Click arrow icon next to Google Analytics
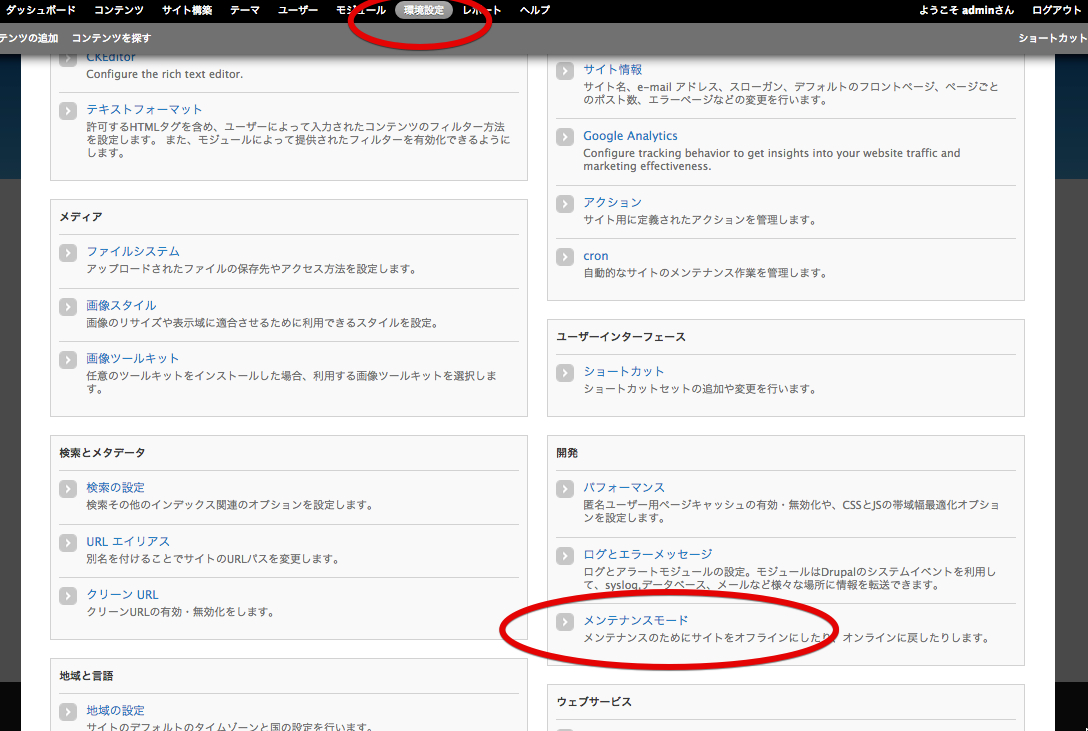The image size is (1088, 731). 565,137
